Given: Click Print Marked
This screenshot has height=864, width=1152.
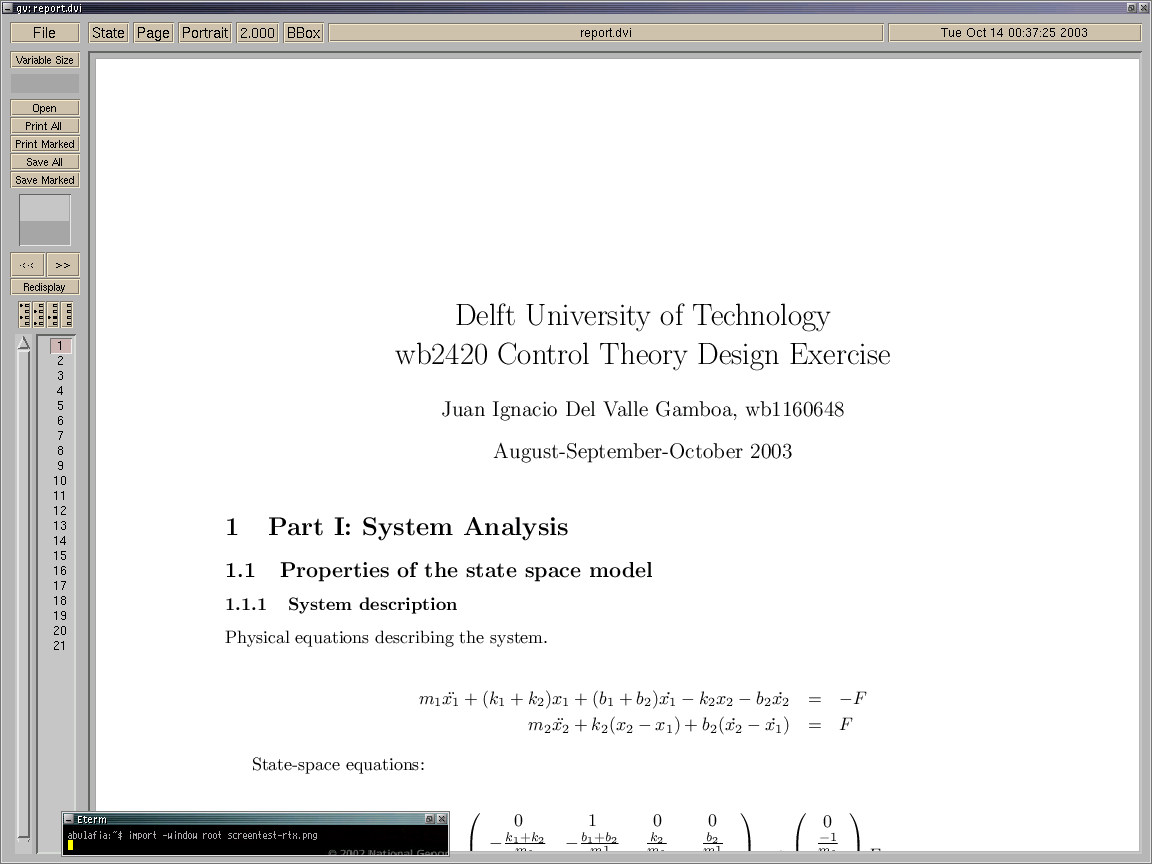Looking at the screenshot, I should tap(45, 144).
